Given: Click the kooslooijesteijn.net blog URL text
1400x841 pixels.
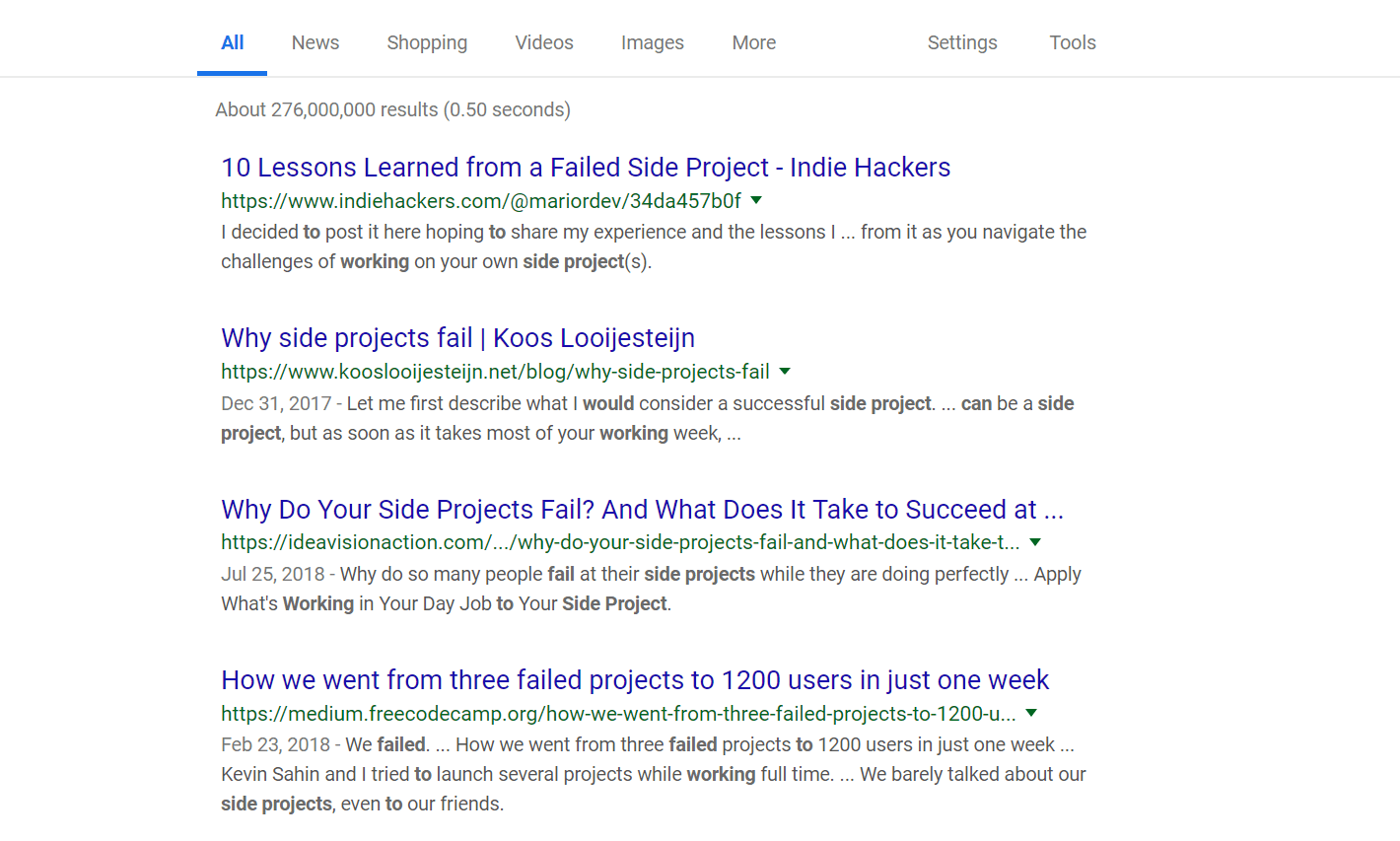Looking at the screenshot, I should point(495,372).
